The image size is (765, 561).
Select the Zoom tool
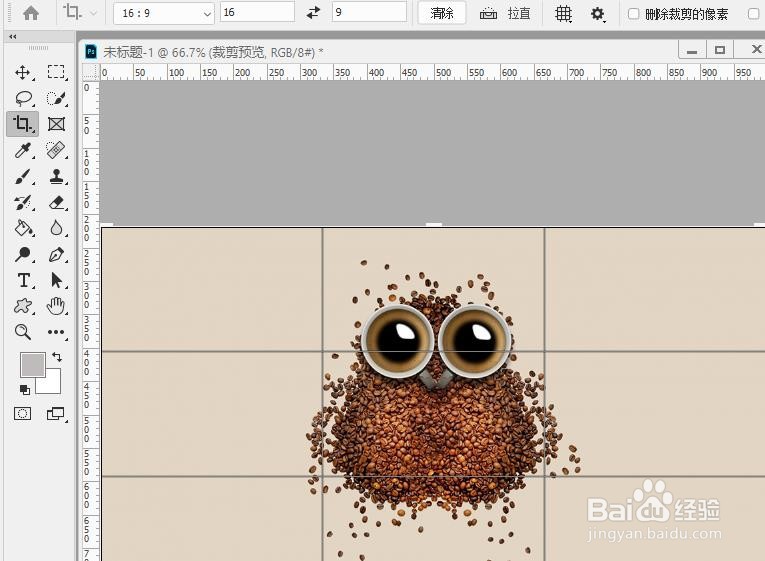tap(22, 332)
